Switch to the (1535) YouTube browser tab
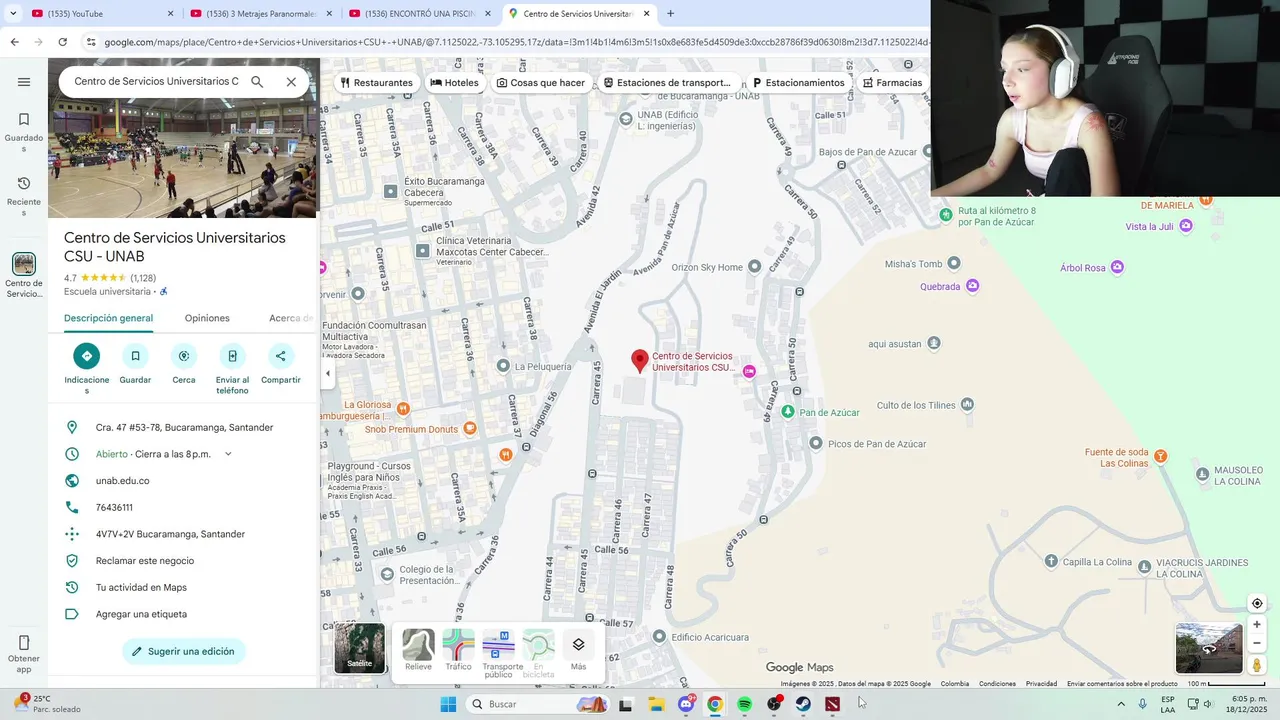Image resolution: width=1280 pixels, height=720 pixels. coord(103,14)
